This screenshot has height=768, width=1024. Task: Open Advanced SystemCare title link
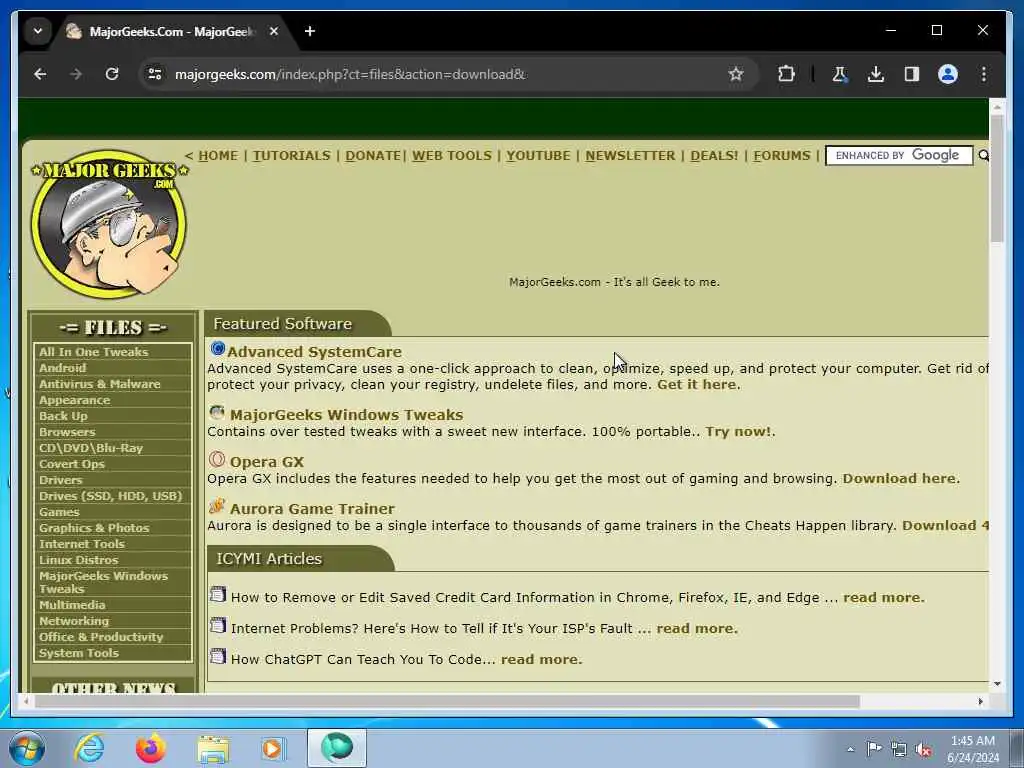point(314,352)
